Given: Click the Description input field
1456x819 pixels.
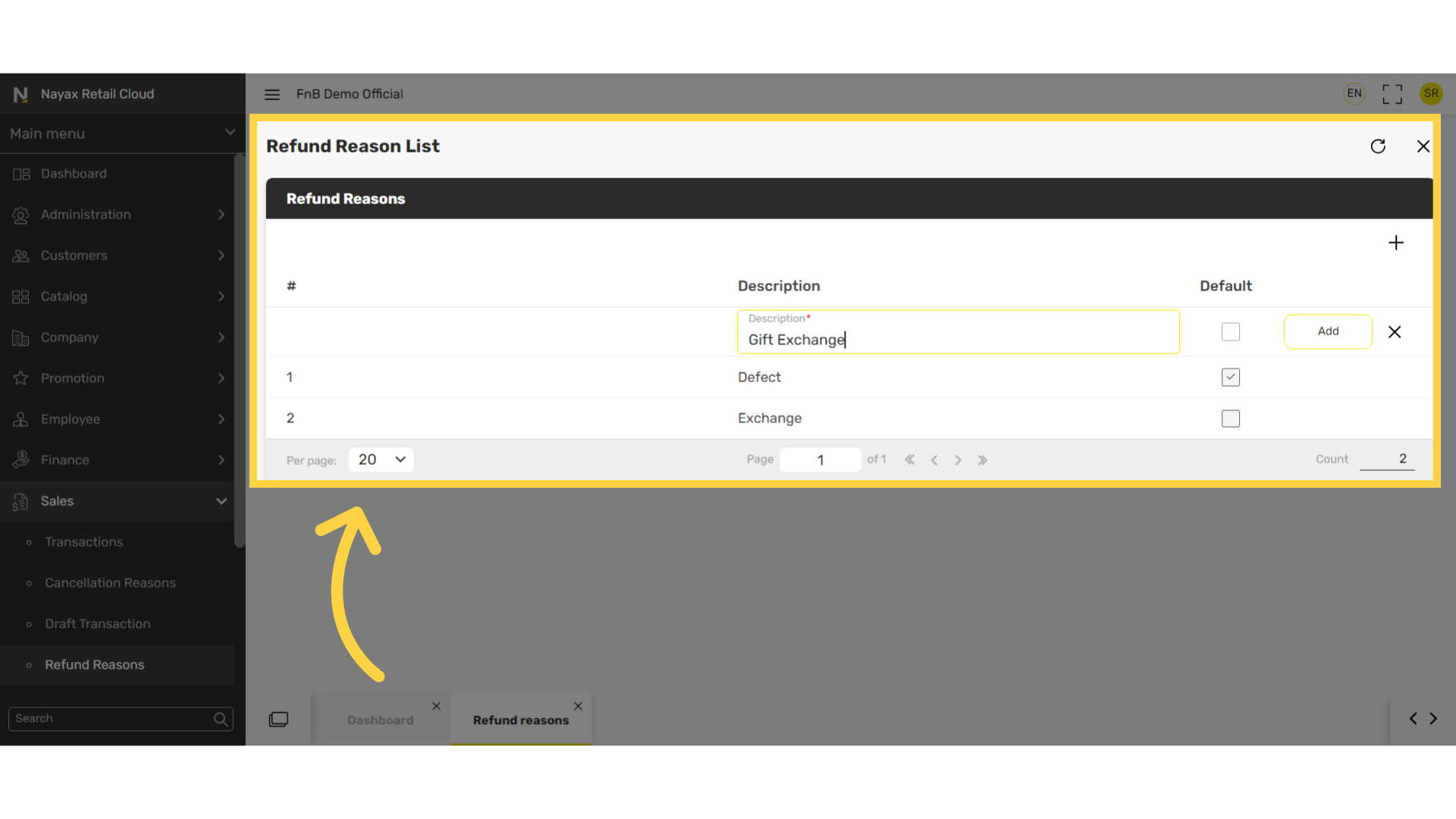Looking at the screenshot, I should 959,331.
